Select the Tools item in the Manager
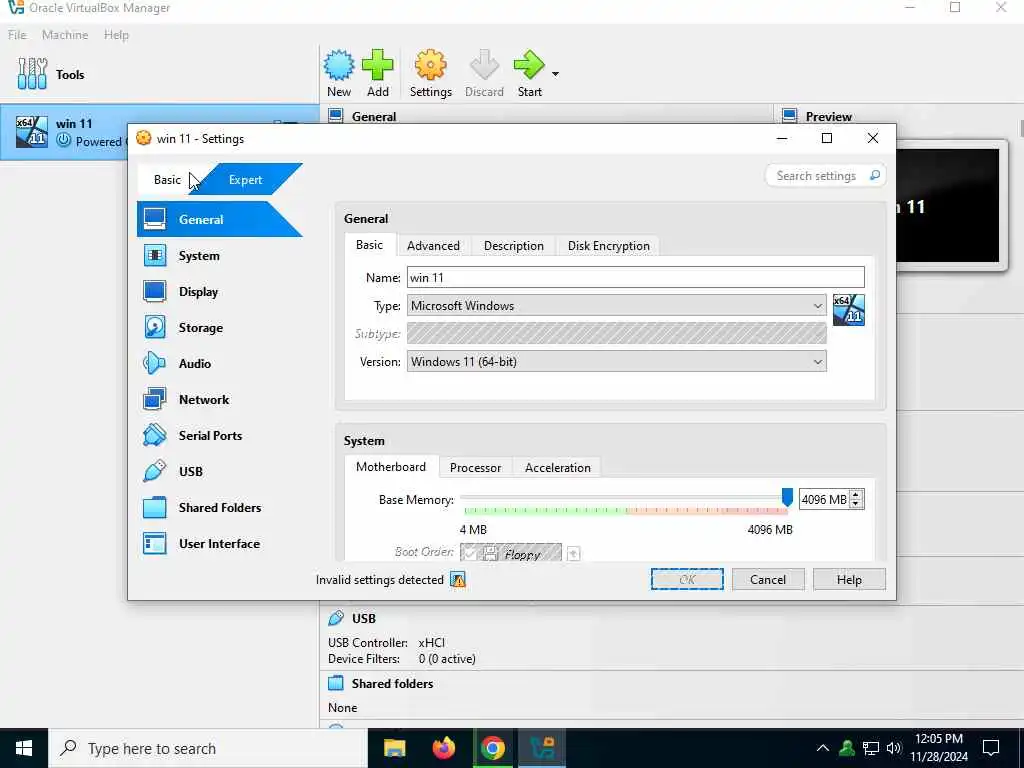Viewport: 1024px width, 768px height. coord(51,74)
